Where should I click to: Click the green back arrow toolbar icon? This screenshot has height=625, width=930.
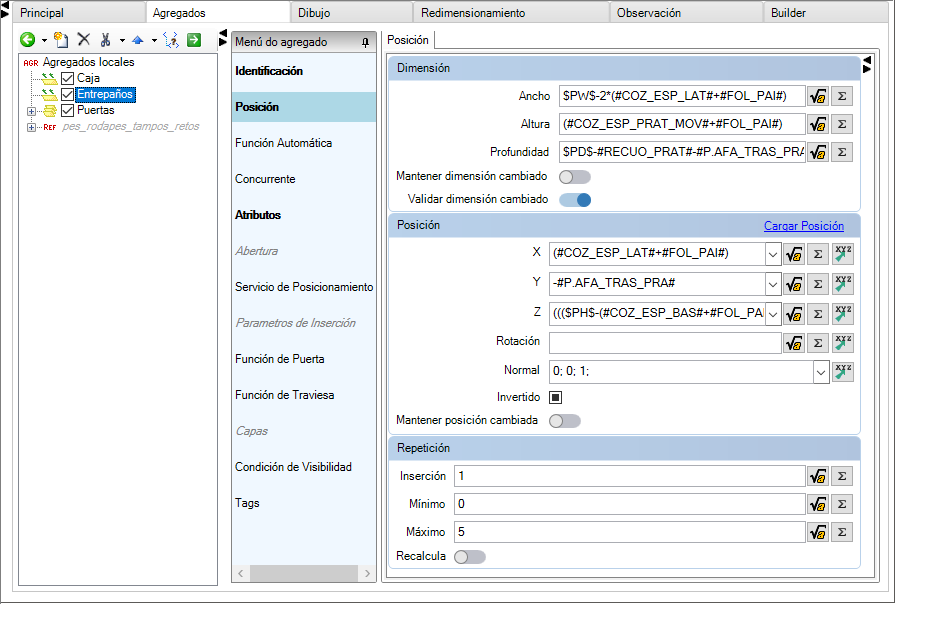27,40
